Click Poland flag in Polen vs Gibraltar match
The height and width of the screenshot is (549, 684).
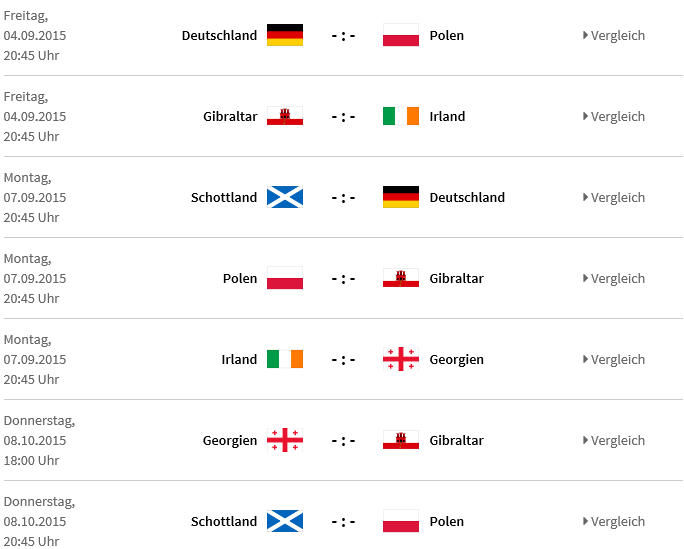(285, 278)
